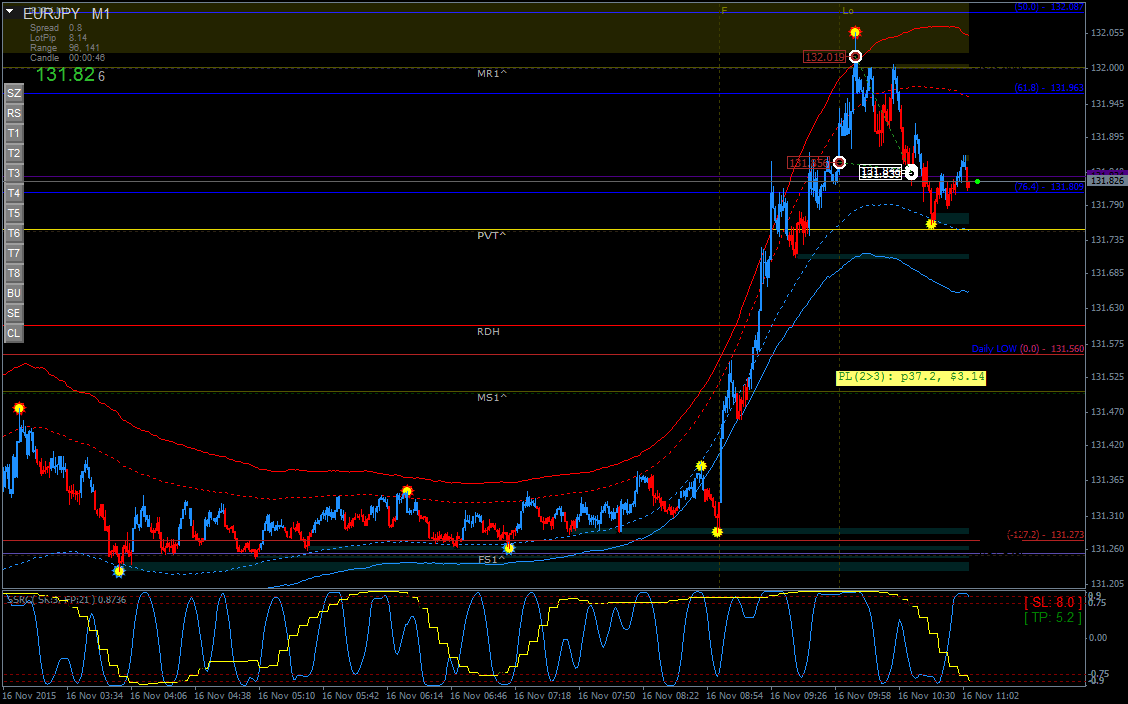Activate the T4 button
Viewport: 1128px width, 704px height.
[x=14, y=193]
